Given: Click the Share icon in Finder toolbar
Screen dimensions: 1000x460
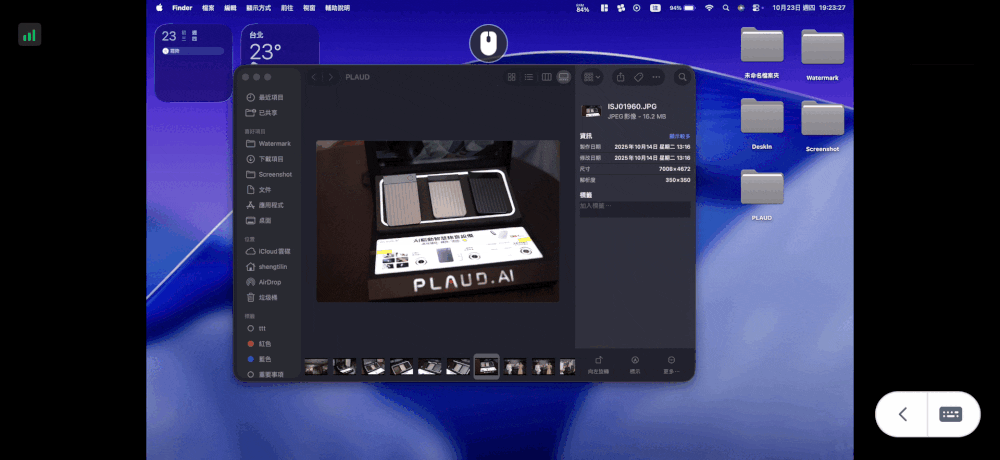Looking at the screenshot, I should pos(621,77).
